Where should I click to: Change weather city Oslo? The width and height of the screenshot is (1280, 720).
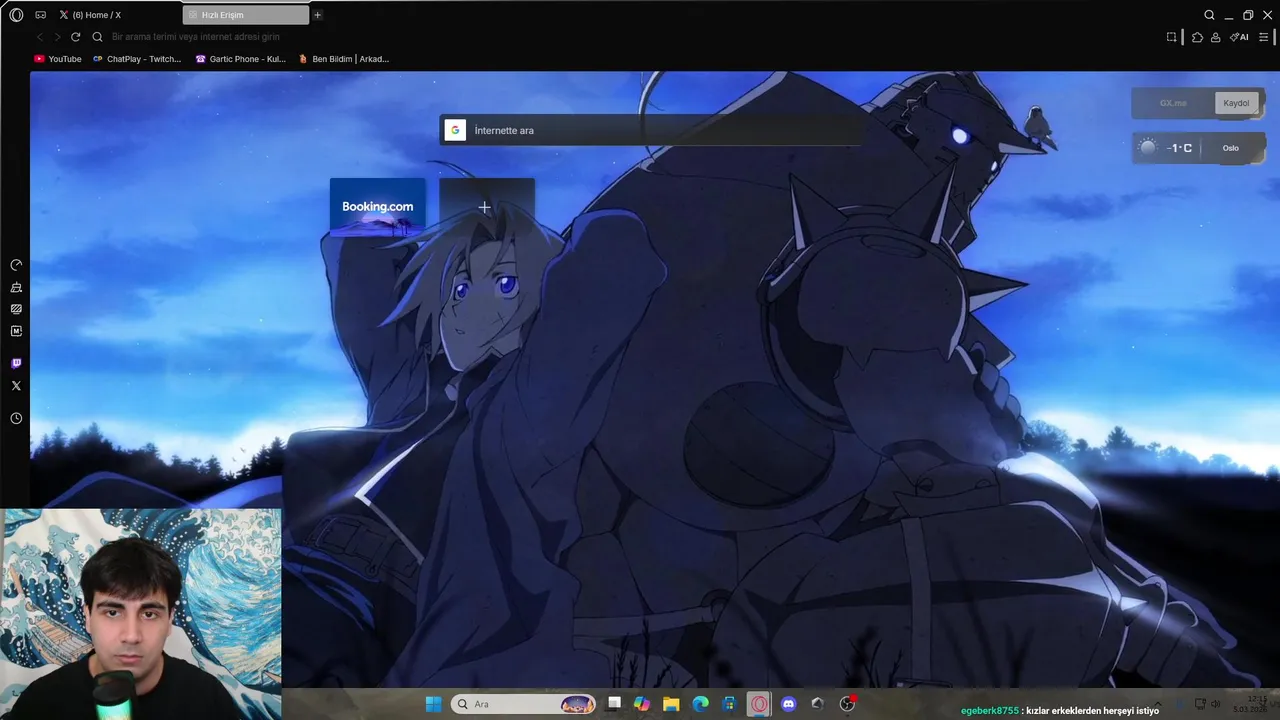coord(1230,148)
